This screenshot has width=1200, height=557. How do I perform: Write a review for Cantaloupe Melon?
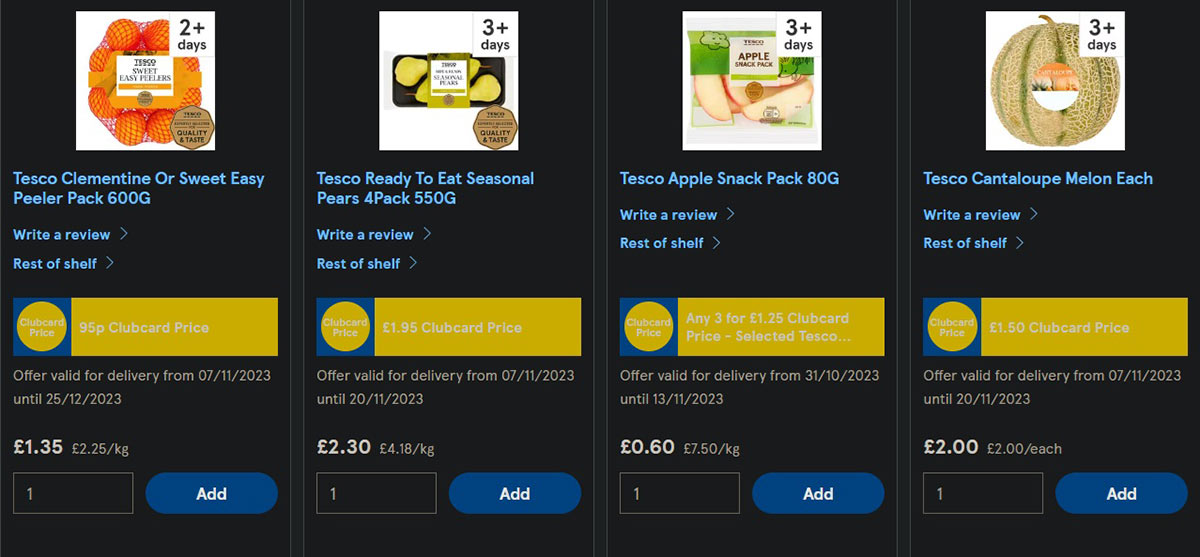point(972,215)
